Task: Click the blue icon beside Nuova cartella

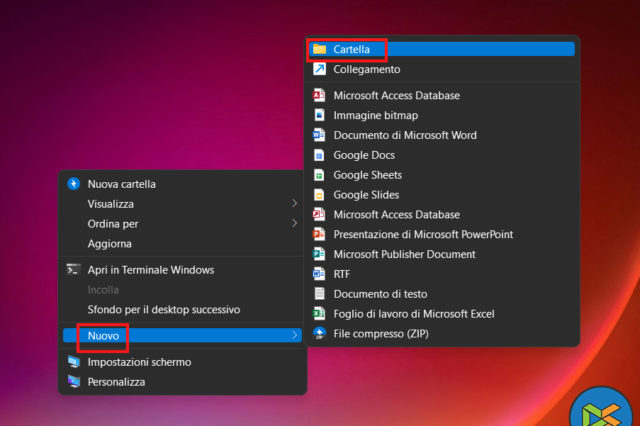Action: point(73,184)
